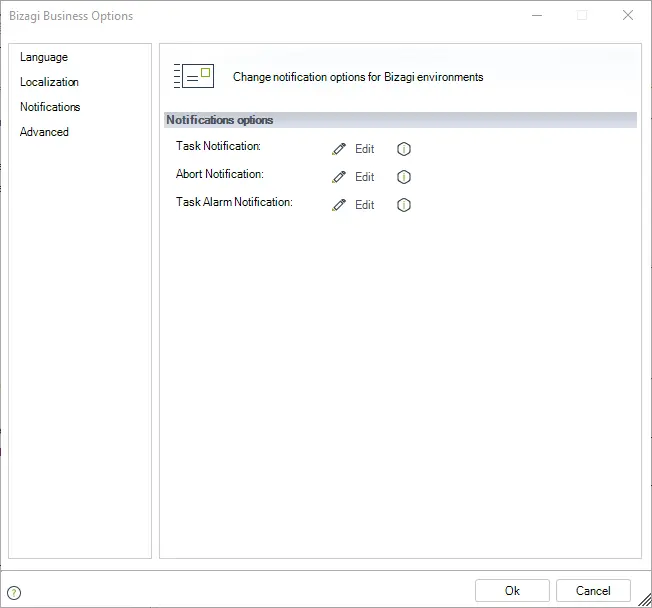Select the Language section
This screenshot has height=608, width=652.
[44, 57]
